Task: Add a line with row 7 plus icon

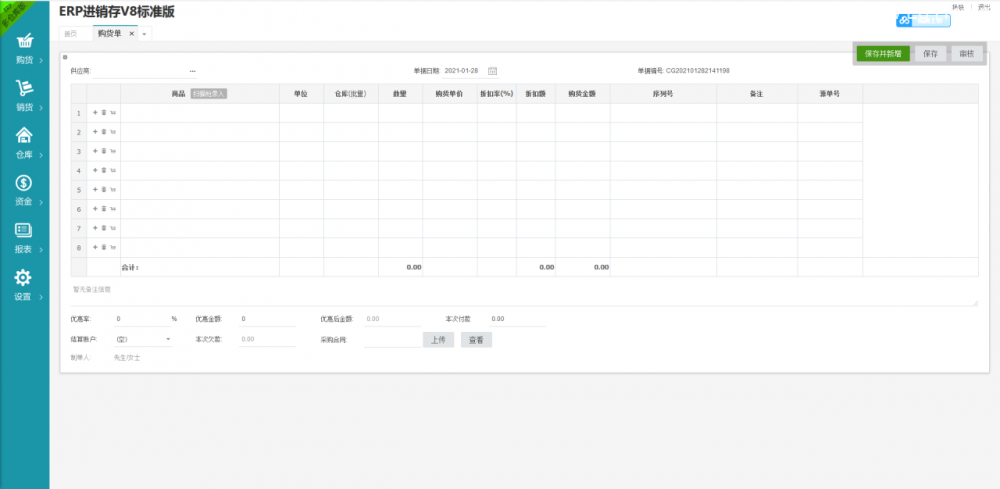Action: pyautogui.click(x=95, y=228)
